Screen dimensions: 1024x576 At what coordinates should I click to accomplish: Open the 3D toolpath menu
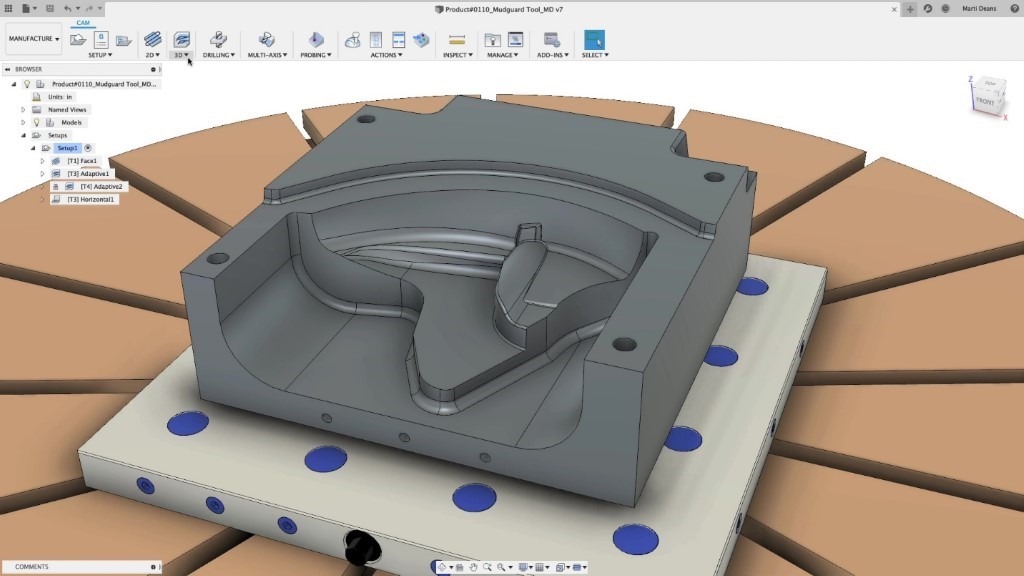(x=181, y=55)
